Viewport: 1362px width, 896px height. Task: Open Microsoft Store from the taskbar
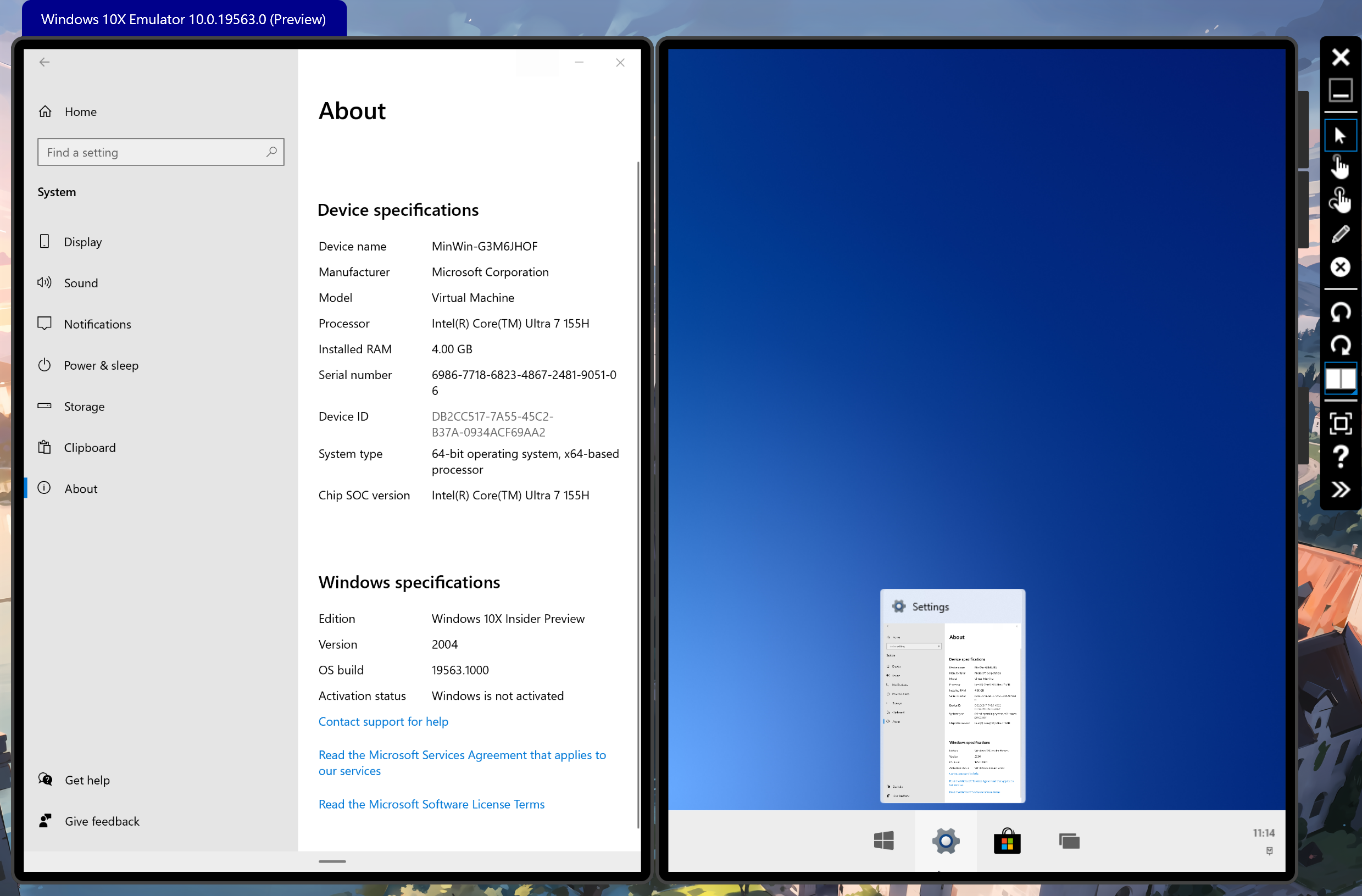click(x=1007, y=841)
